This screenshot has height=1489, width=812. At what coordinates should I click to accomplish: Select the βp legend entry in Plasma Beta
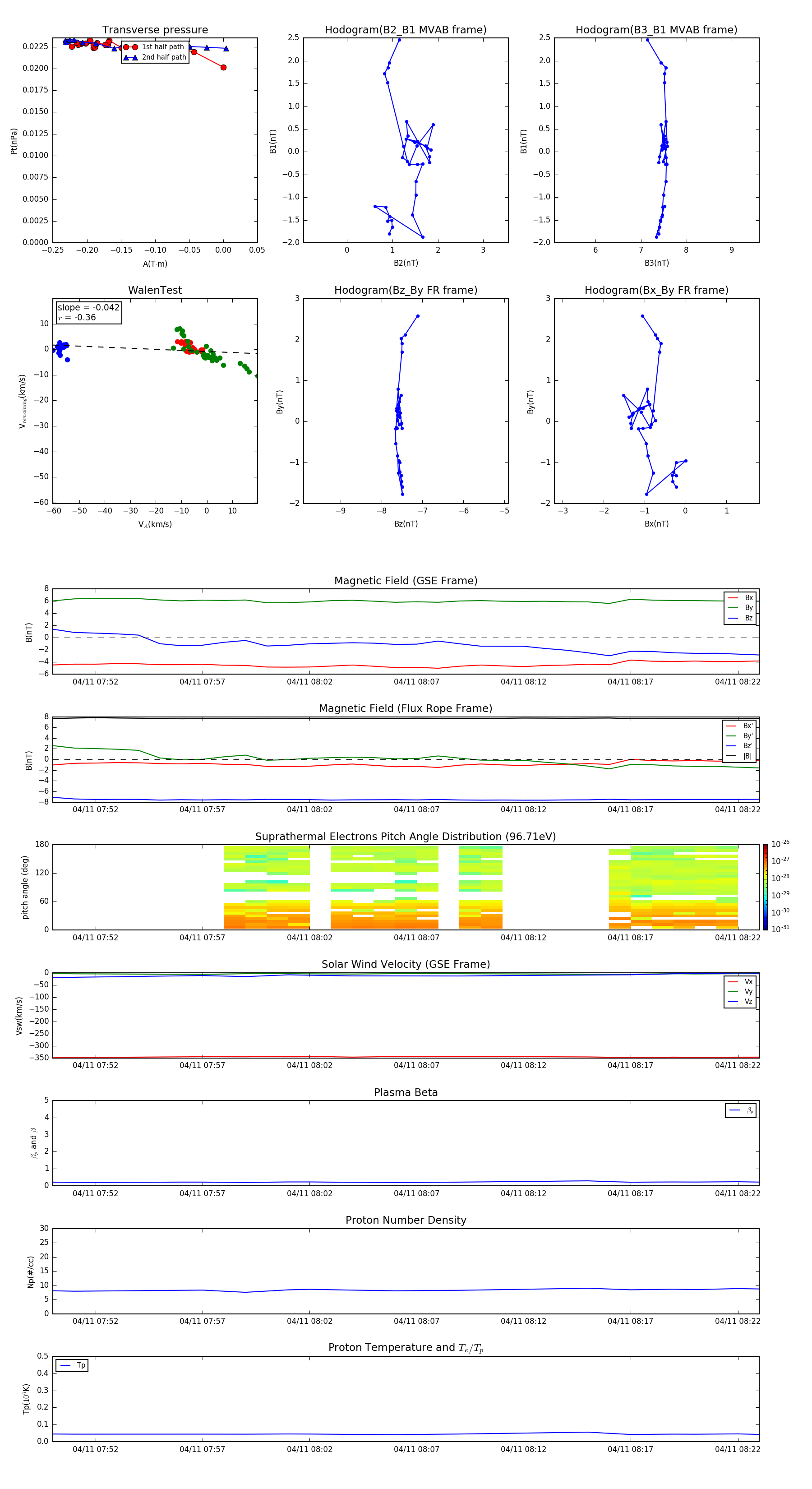point(741,1110)
